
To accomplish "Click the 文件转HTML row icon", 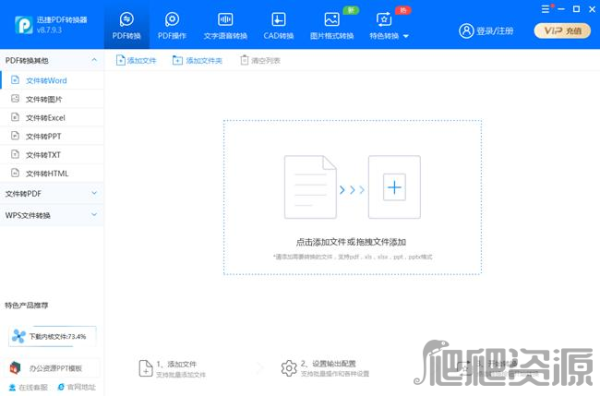I will [15, 173].
